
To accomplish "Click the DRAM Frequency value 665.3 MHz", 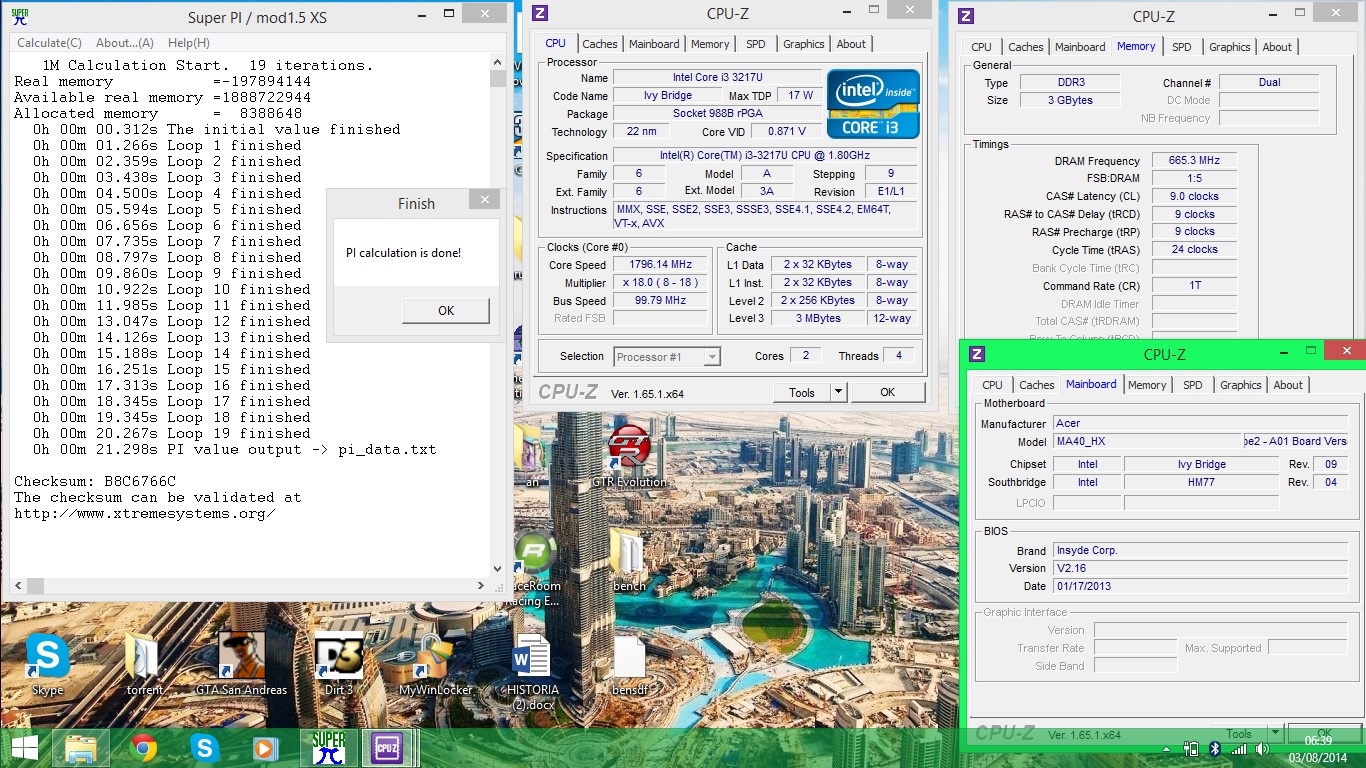I will [x=1194, y=161].
